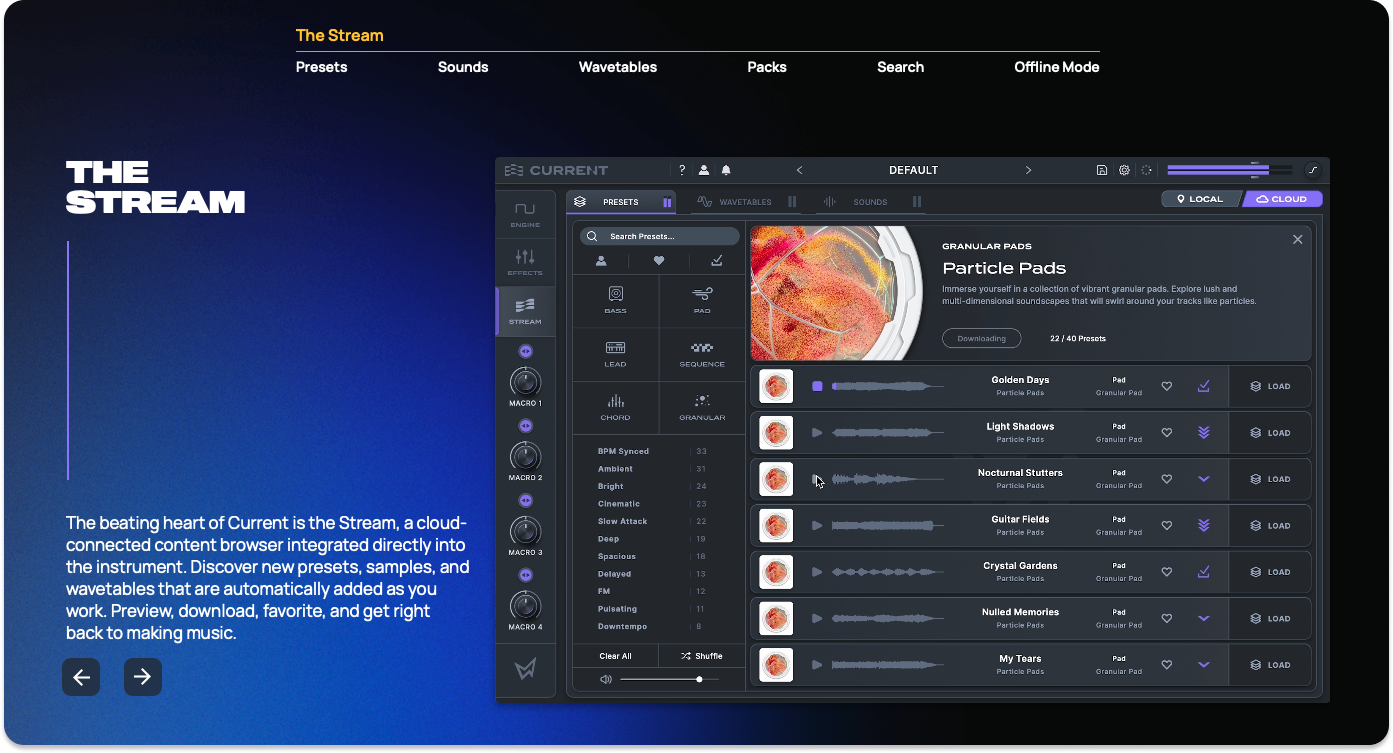Filter presets by Sequence category
This screenshot has width=1393, height=753.
click(x=702, y=354)
